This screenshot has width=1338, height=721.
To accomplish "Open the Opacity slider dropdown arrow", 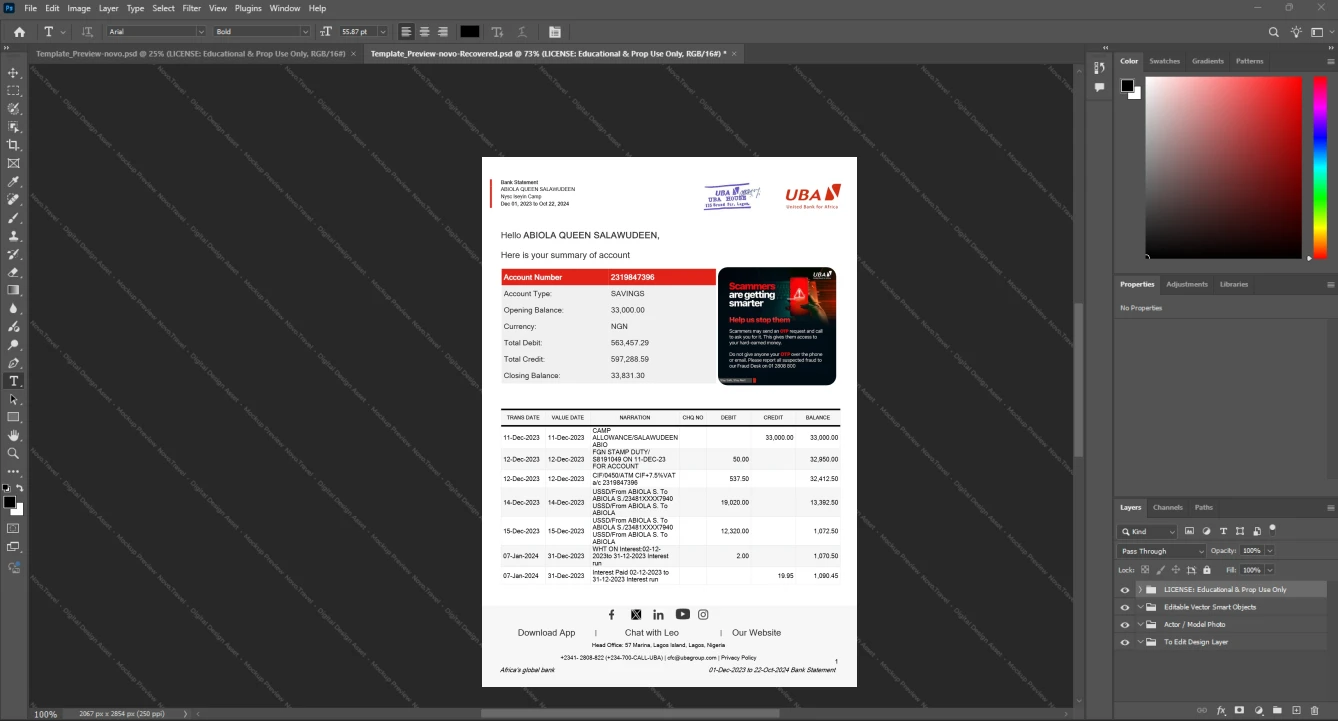I will 1270,551.
